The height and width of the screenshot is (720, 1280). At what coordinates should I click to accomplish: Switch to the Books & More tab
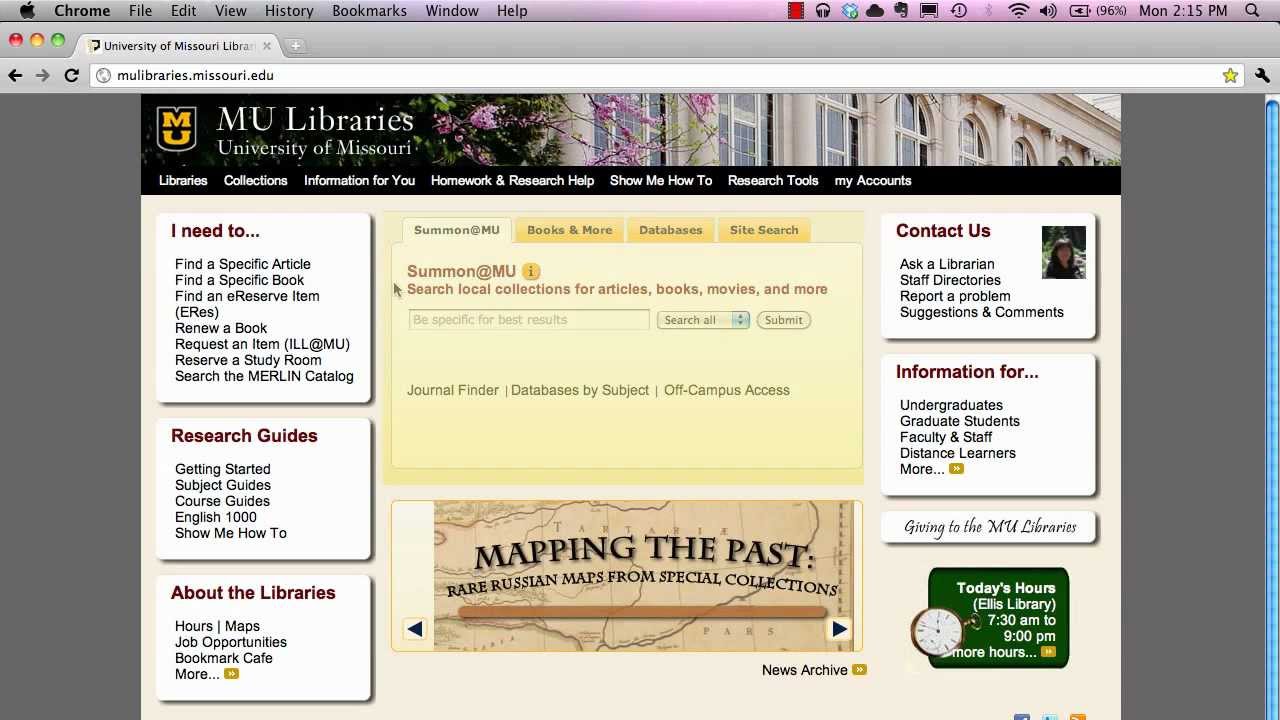(569, 230)
